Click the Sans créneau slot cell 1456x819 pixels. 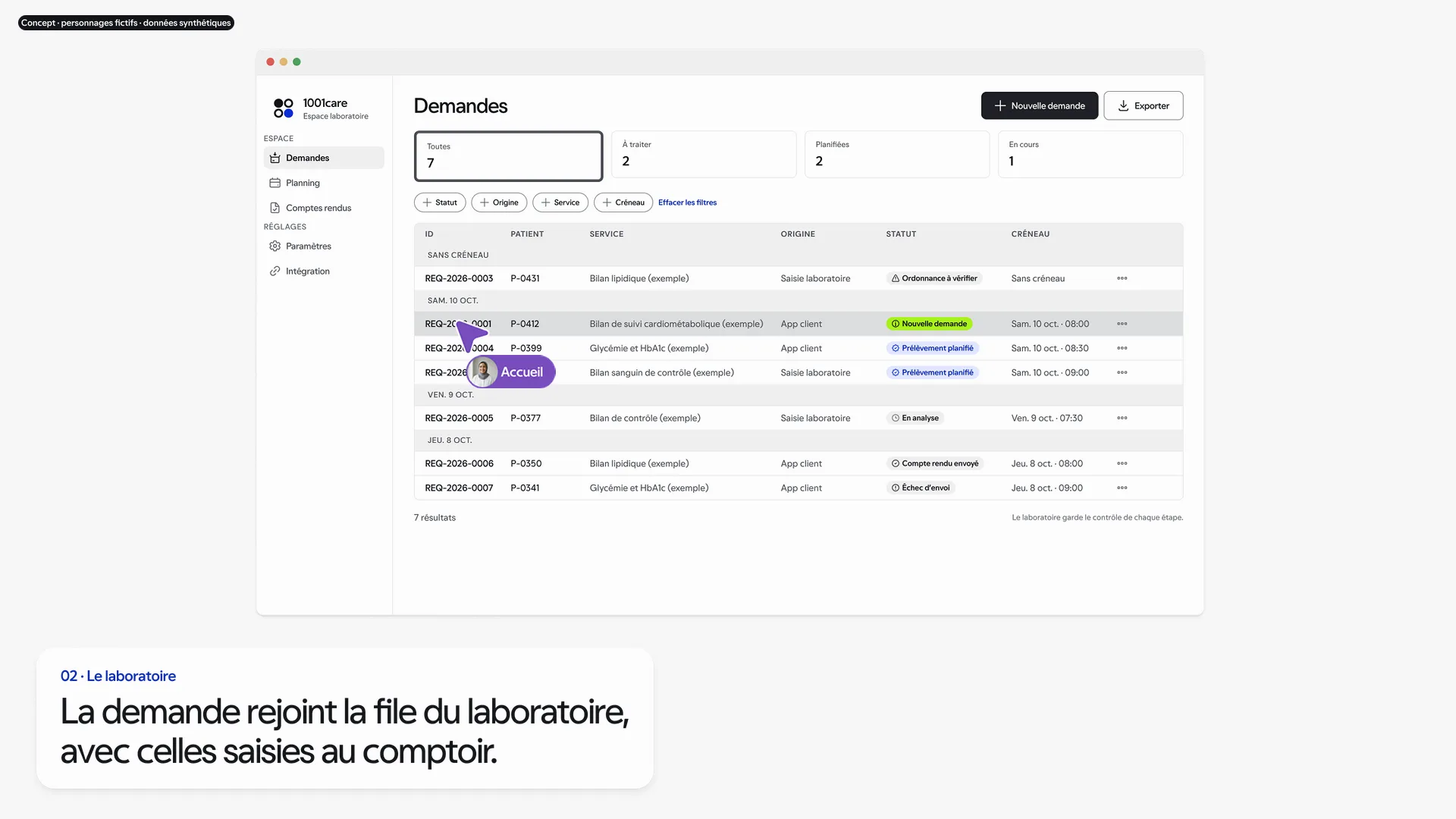click(x=1037, y=278)
